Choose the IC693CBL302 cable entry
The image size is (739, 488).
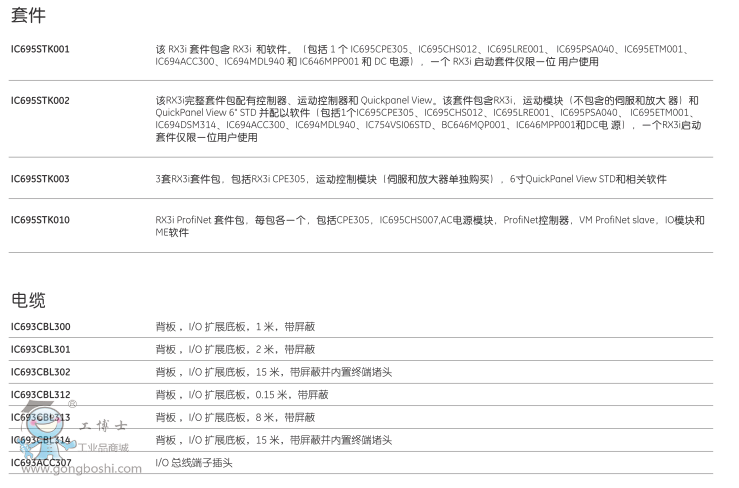tap(41, 372)
